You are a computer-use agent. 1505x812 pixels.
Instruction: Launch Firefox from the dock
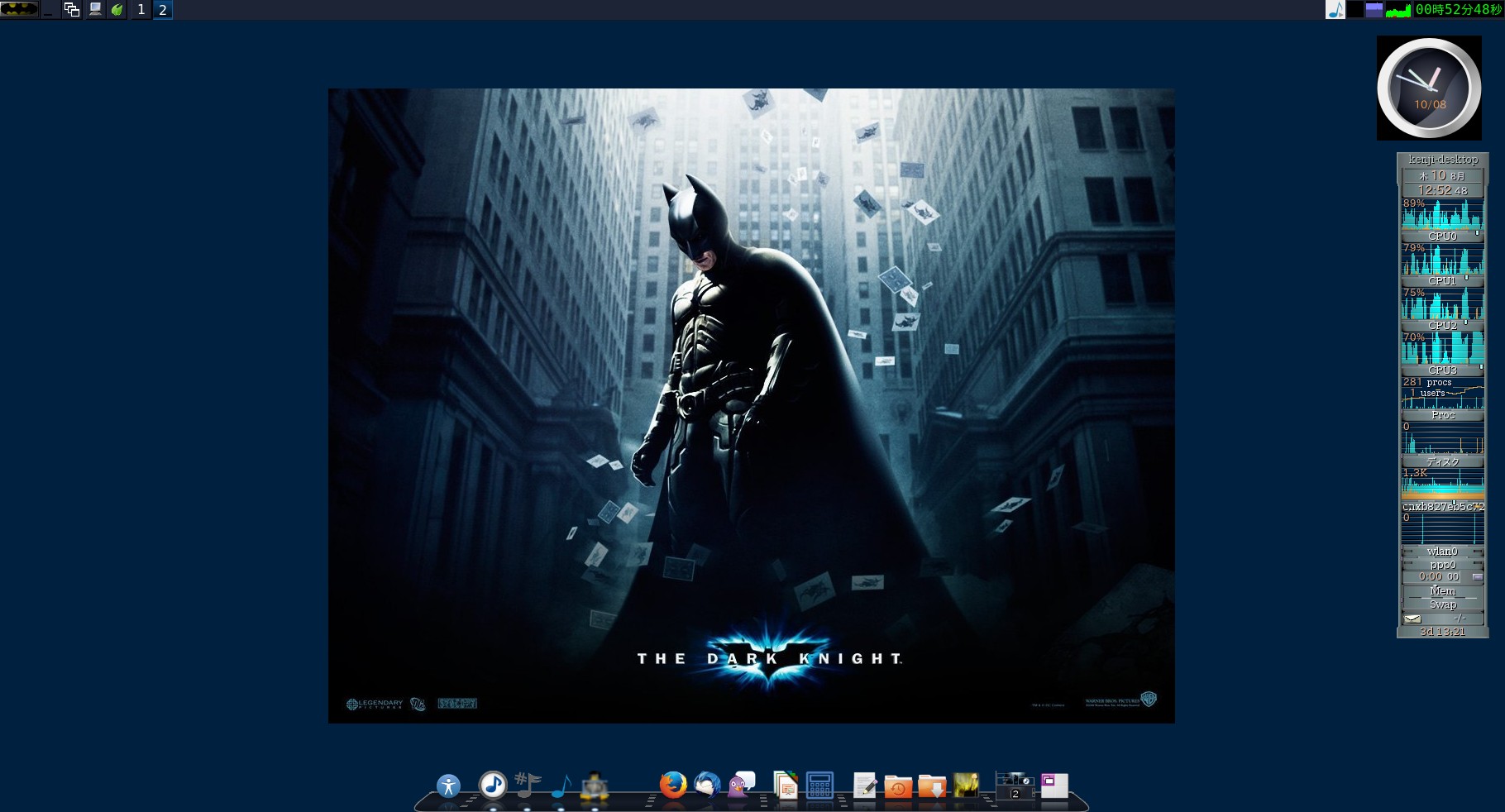point(673,786)
